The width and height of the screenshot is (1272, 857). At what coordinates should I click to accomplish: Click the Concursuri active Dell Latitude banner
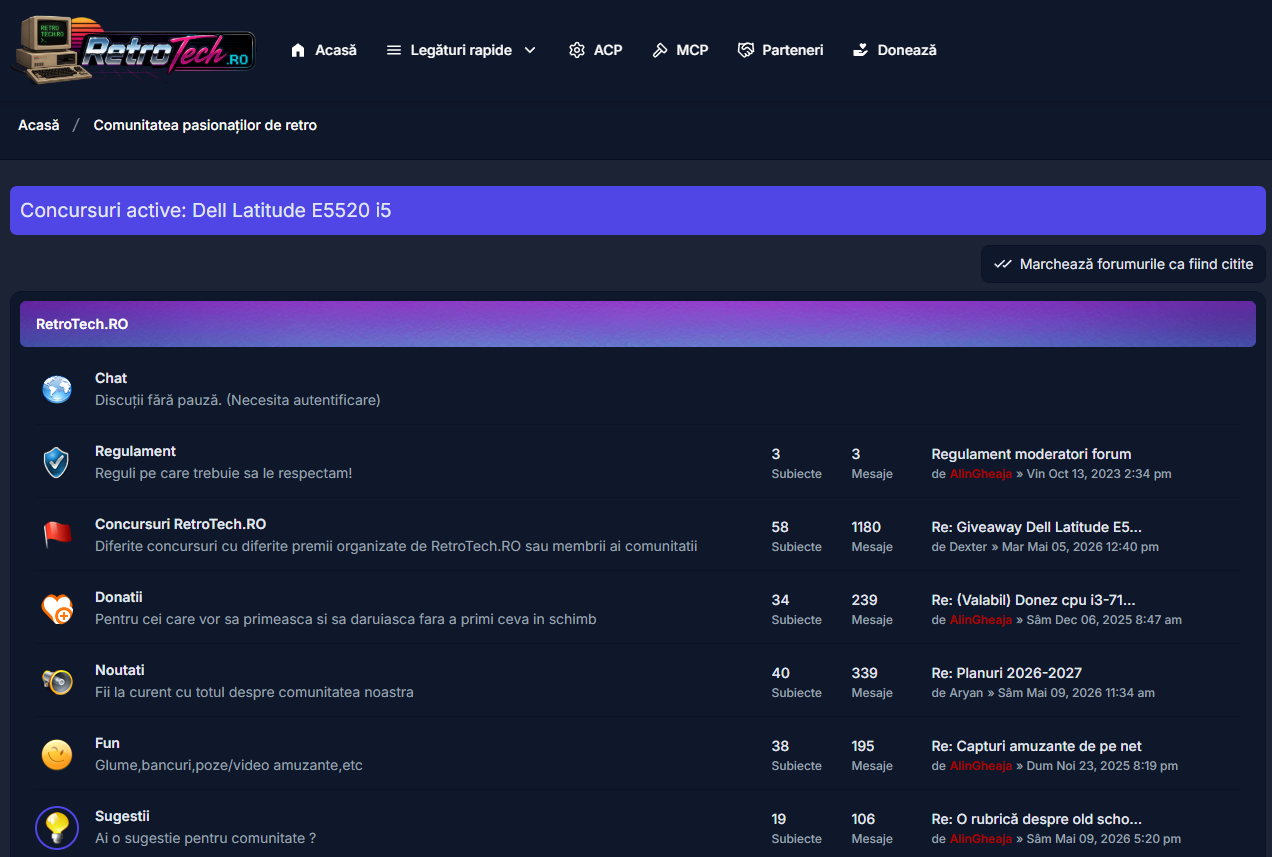(x=638, y=210)
